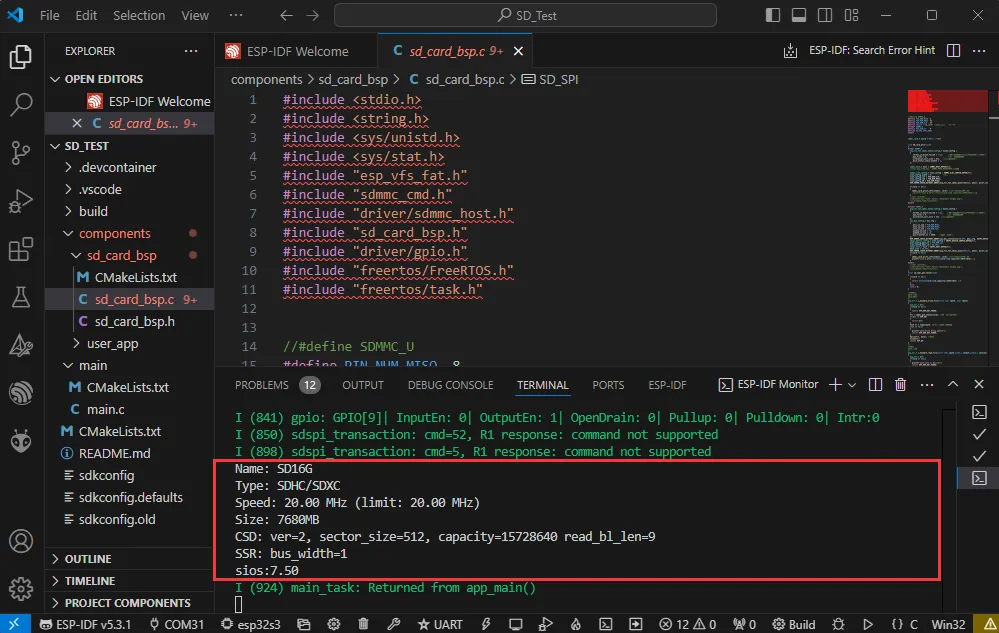Image resolution: width=999 pixels, height=633 pixels.
Task: Expand the user_app folder
Action: tap(112, 343)
